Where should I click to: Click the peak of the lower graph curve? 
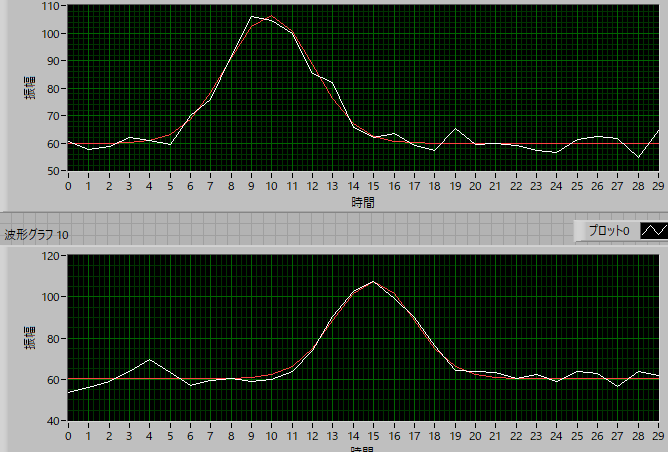373,281
